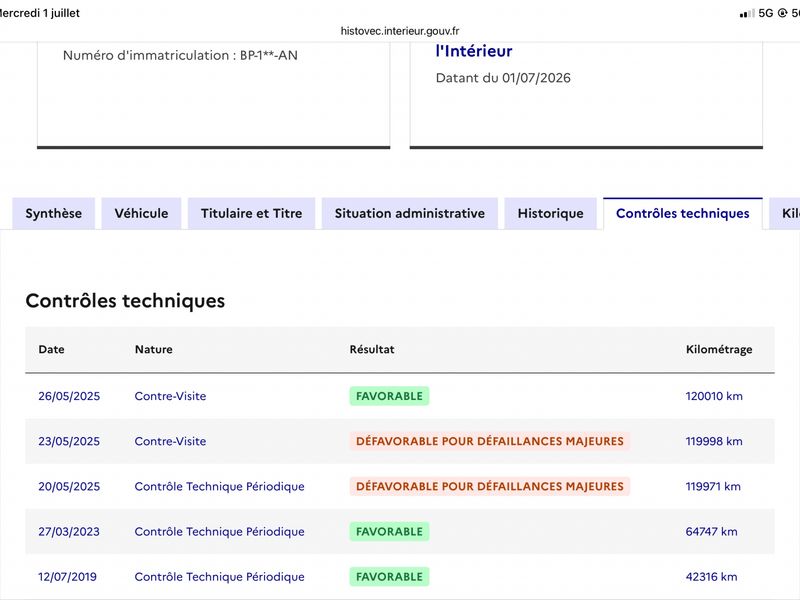Click the Contrôles techniques section heading

point(126,301)
